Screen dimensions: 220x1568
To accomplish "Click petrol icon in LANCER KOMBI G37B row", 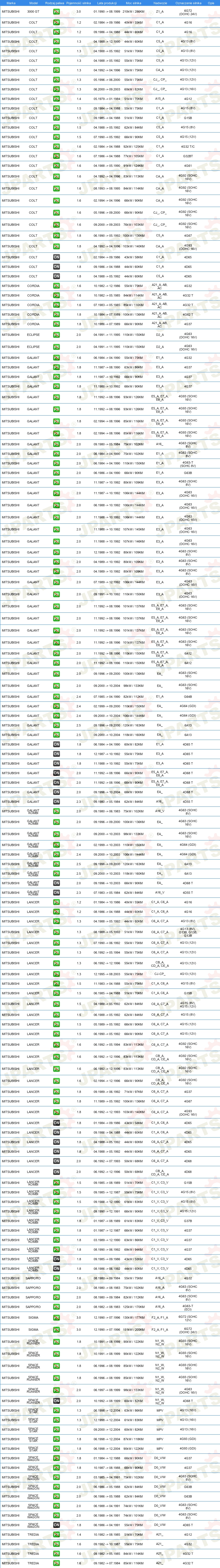I will tap(56, 1220).
